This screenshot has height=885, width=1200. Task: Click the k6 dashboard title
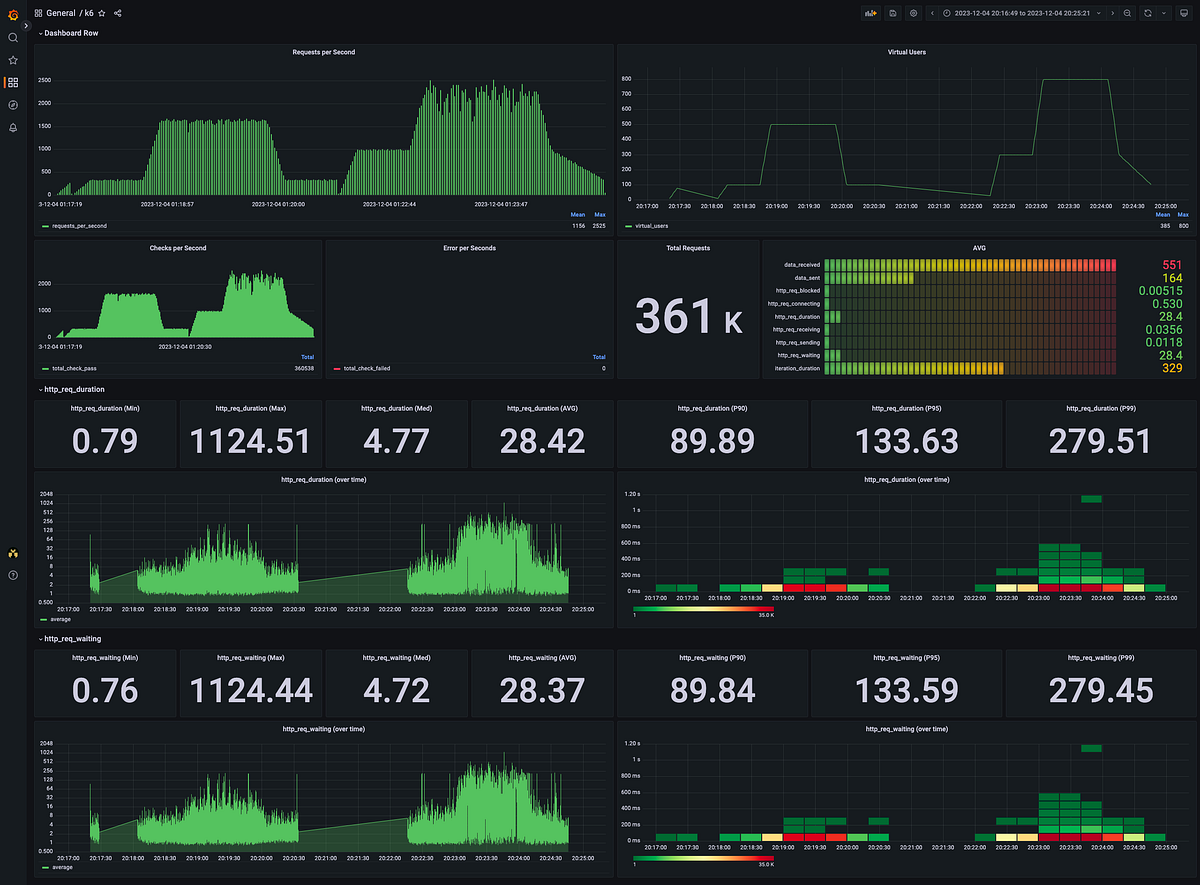tap(88, 13)
